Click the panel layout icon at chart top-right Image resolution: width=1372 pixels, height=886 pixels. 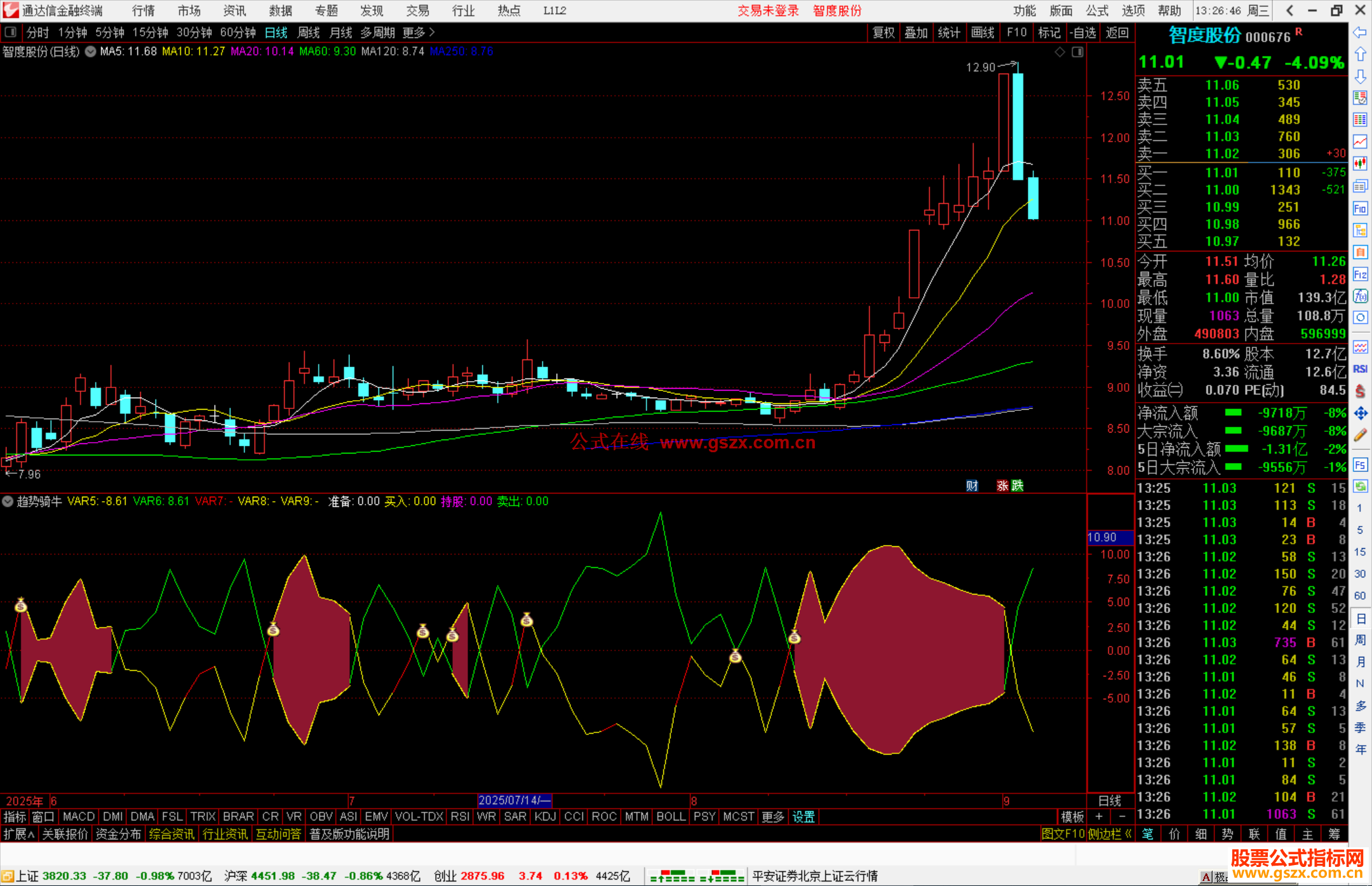1077,52
